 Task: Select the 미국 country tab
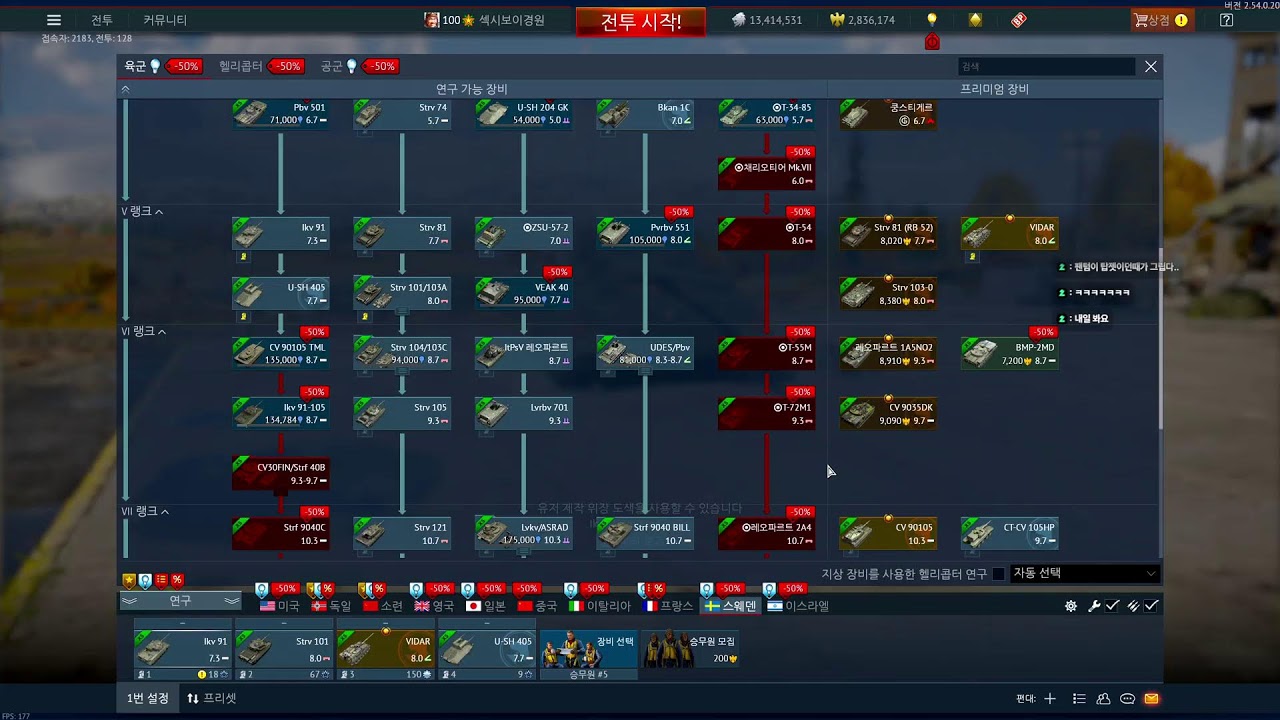click(280, 606)
